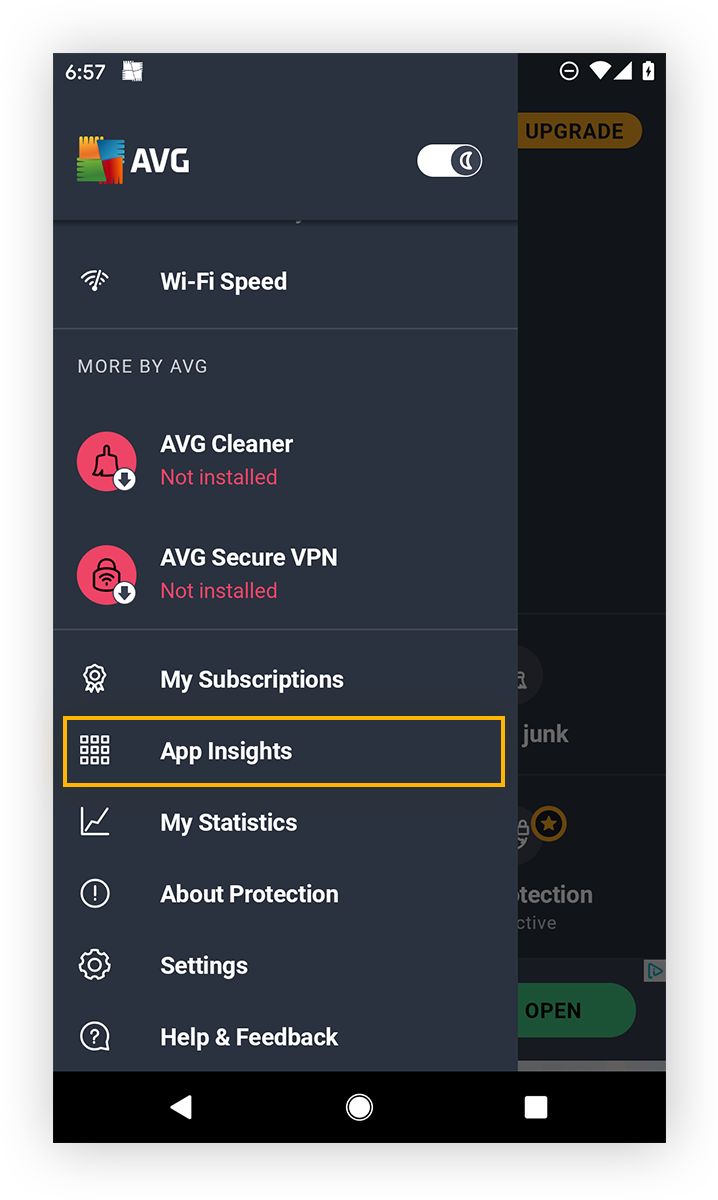This screenshot has width=718, height=1200.
Task: Tap the Android back navigation arrow
Action: click(181, 1107)
